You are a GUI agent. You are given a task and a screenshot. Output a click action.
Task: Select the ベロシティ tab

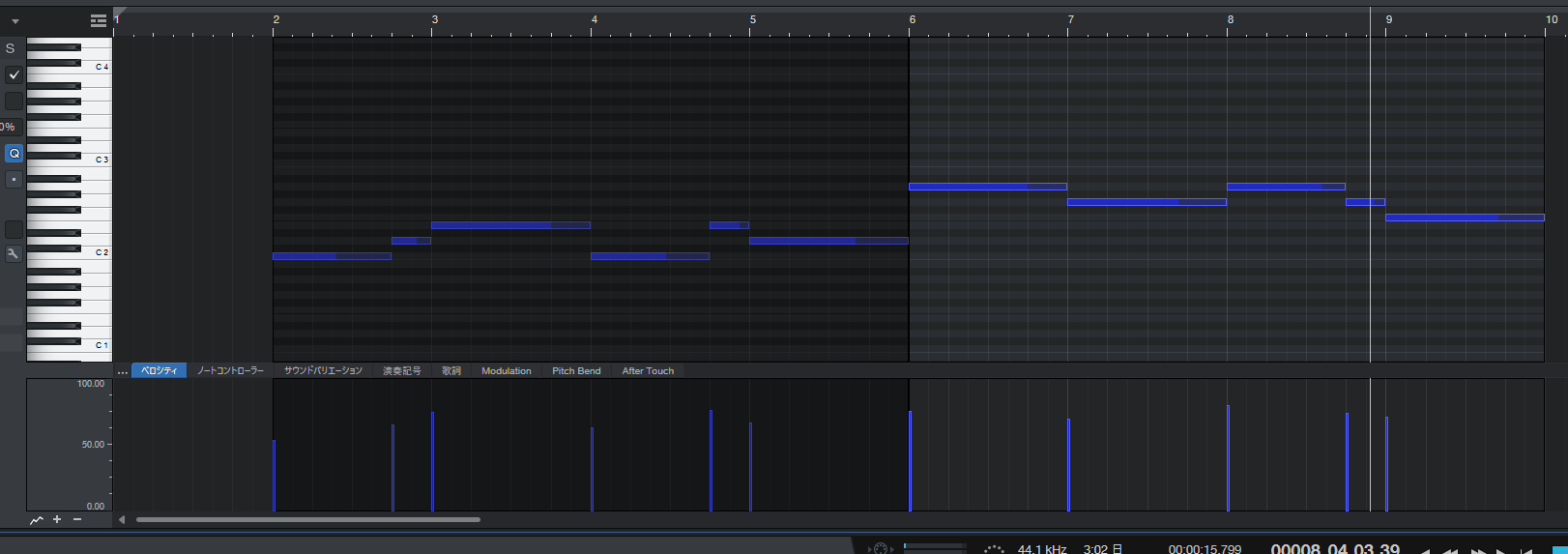[x=160, y=370]
